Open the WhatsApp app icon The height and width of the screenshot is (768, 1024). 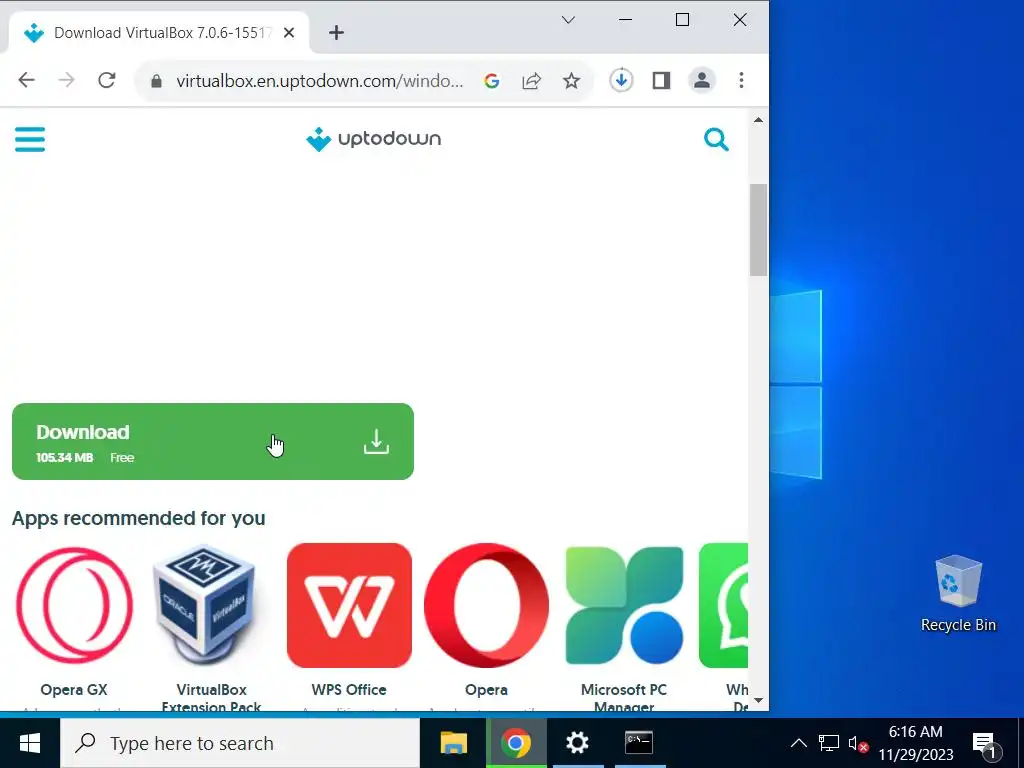click(x=724, y=605)
